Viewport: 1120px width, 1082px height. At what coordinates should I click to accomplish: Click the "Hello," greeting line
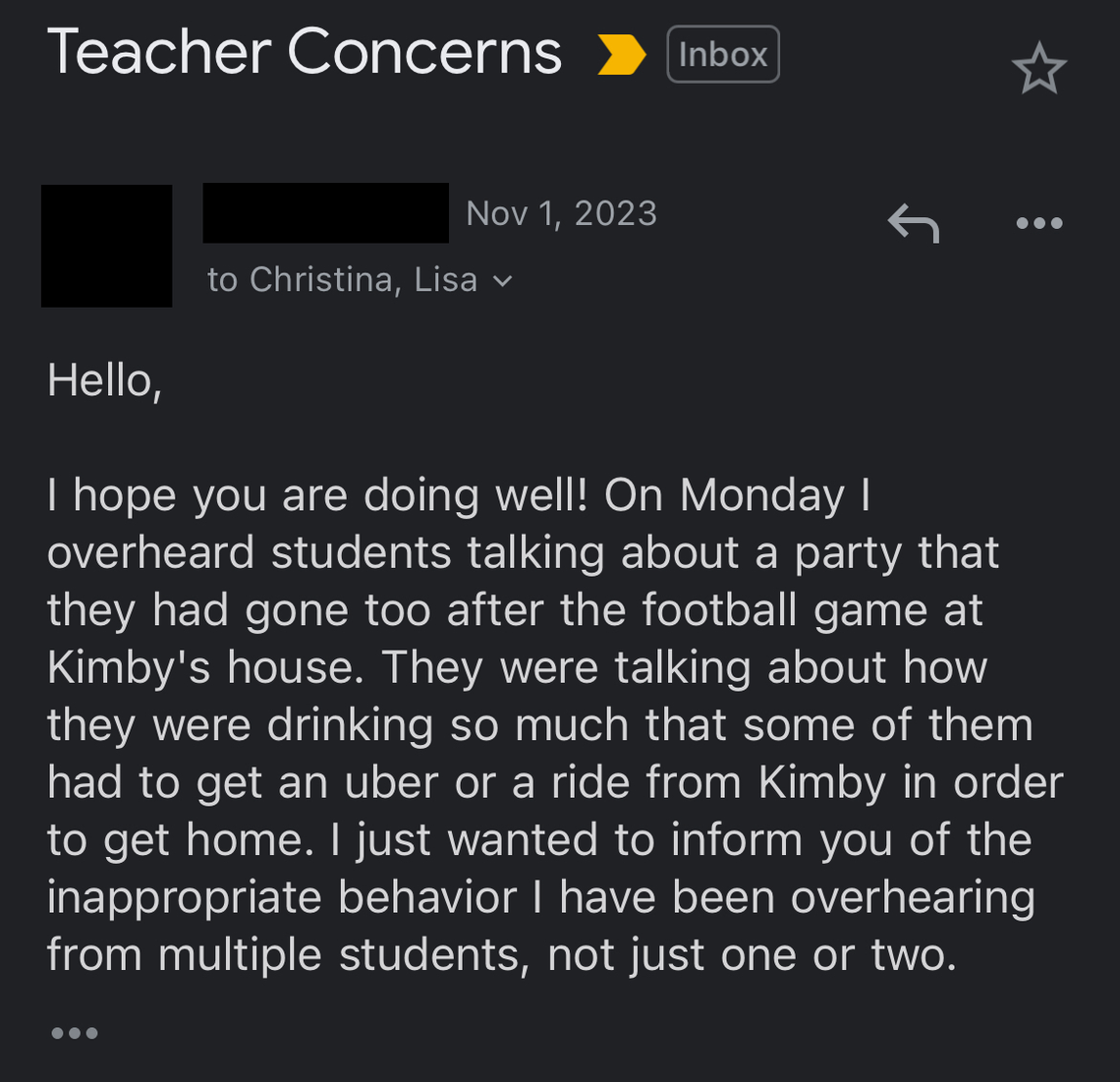(104, 381)
